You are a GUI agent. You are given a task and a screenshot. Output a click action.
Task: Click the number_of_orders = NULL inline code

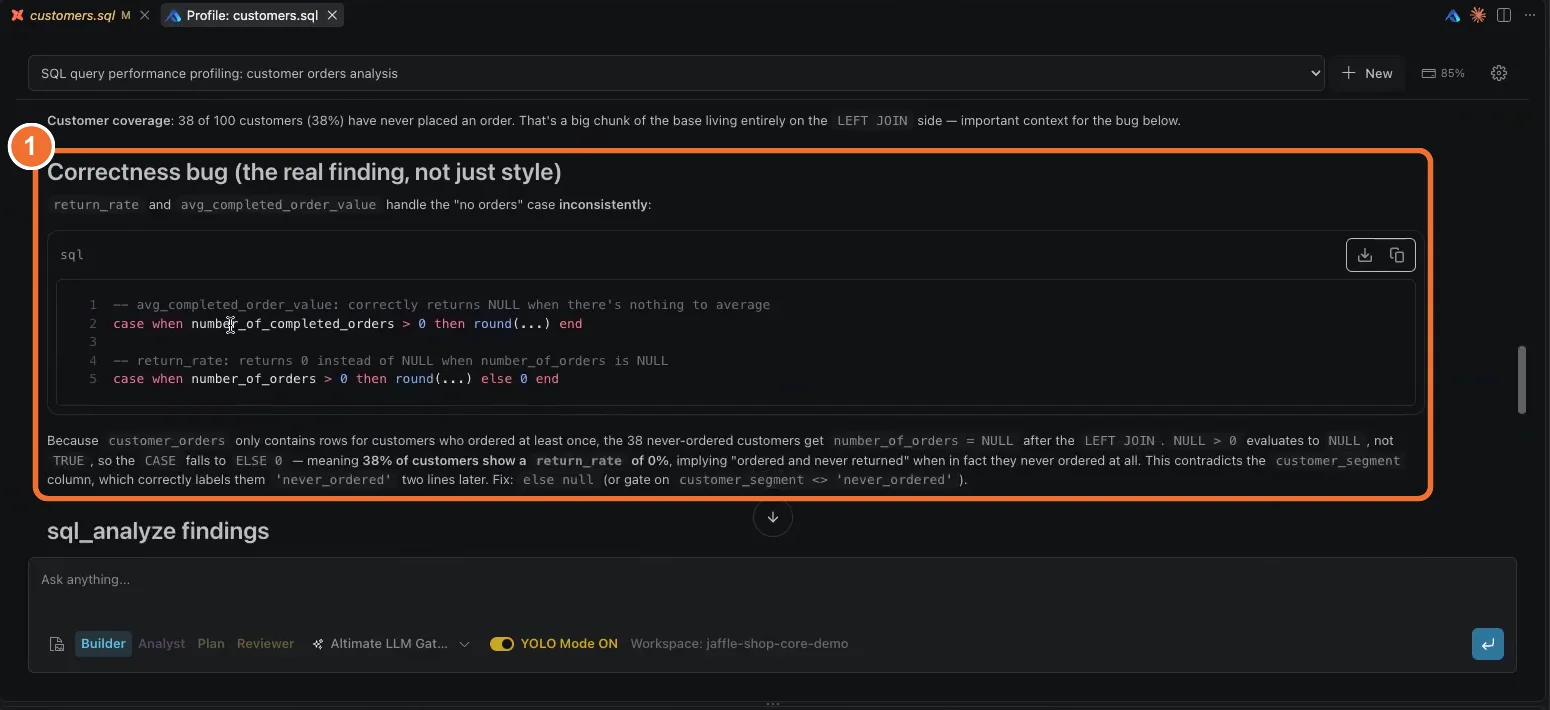click(x=923, y=441)
